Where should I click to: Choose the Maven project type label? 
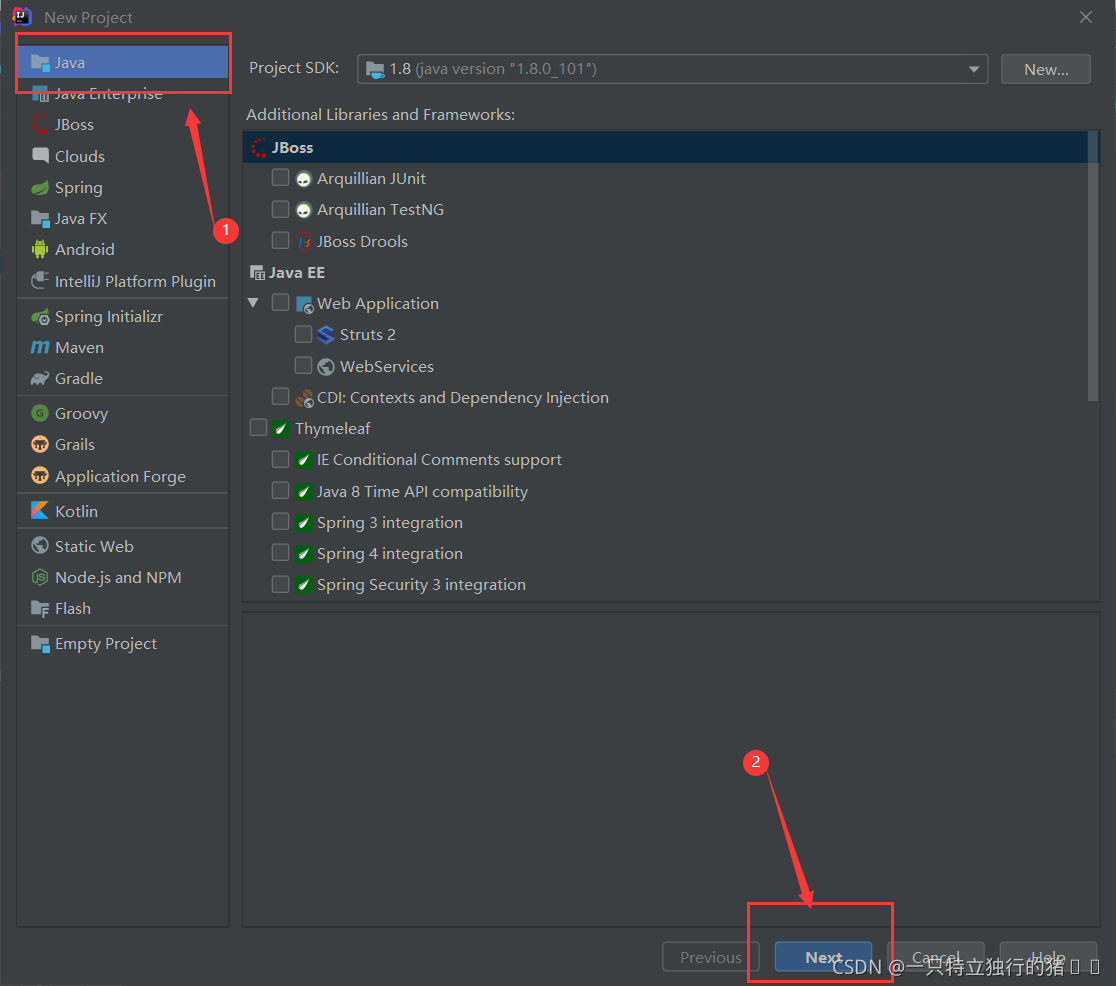[79, 347]
